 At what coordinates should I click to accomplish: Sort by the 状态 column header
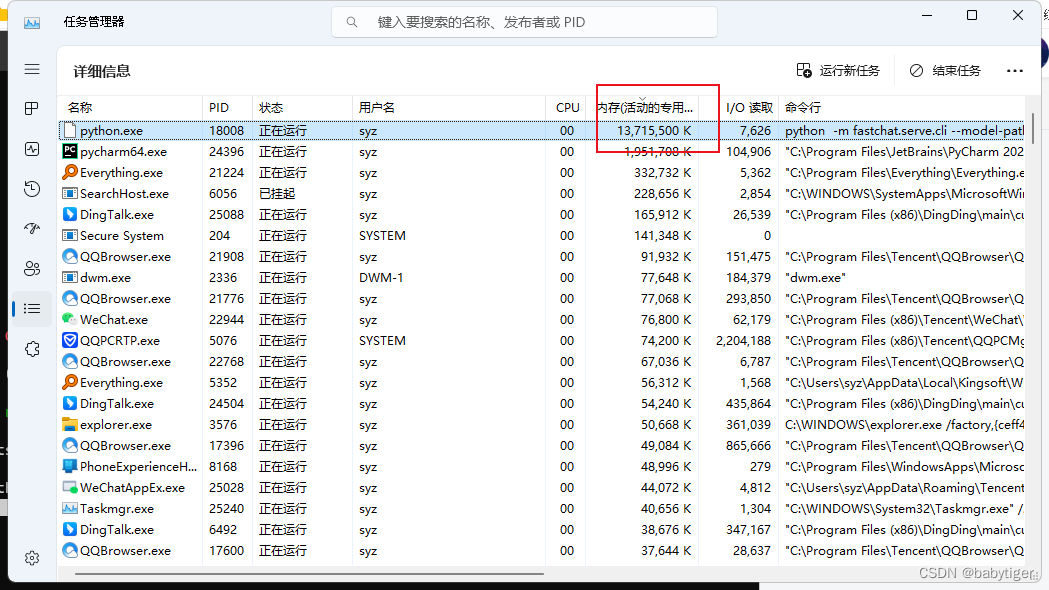pos(302,108)
